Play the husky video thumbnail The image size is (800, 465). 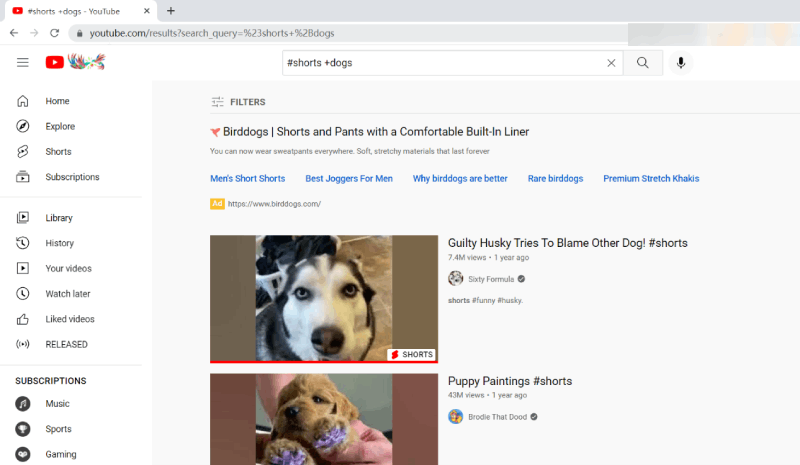(x=324, y=299)
